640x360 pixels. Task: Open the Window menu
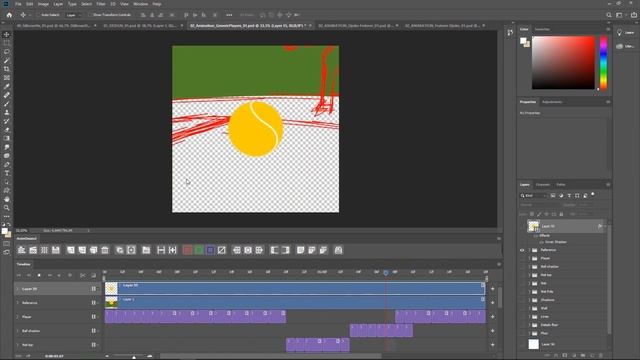[x=140, y=4]
